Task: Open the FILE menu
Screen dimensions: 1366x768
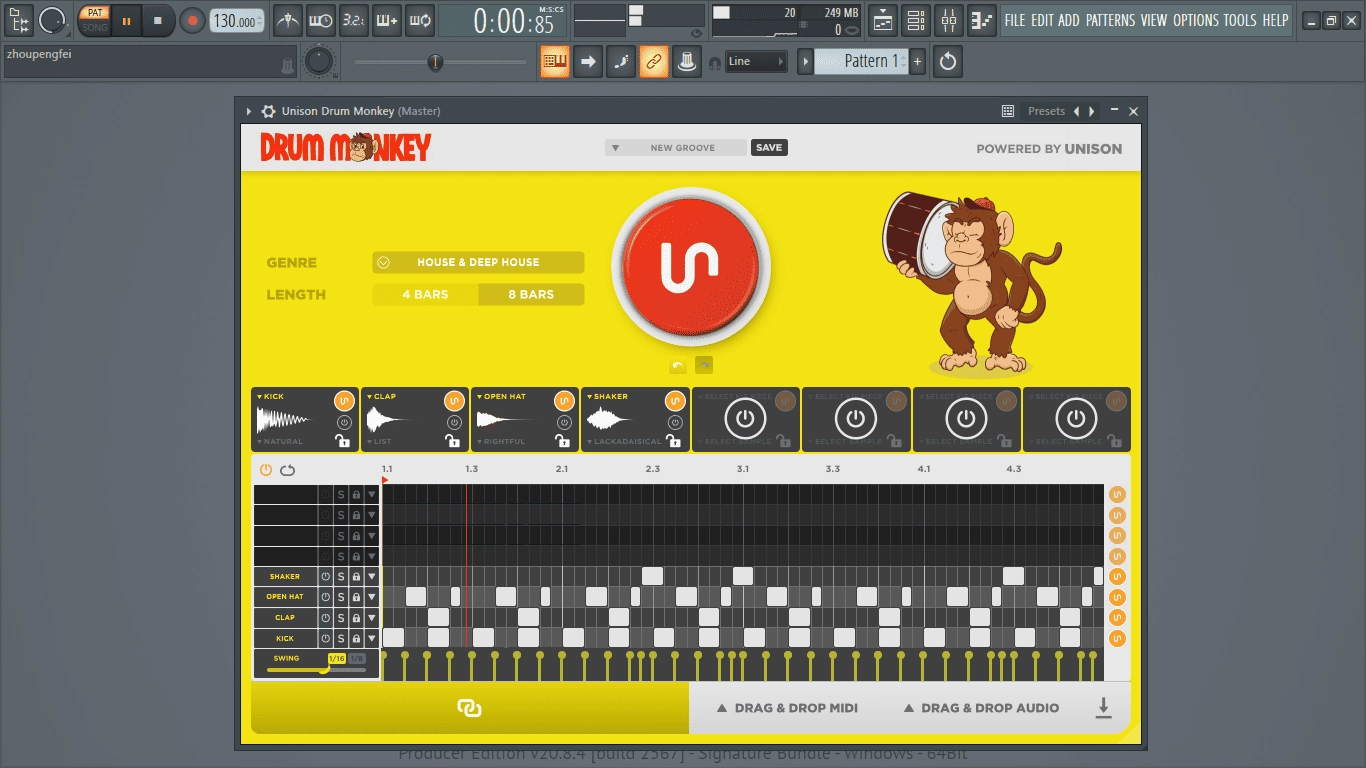Action: (x=1015, y=20)
